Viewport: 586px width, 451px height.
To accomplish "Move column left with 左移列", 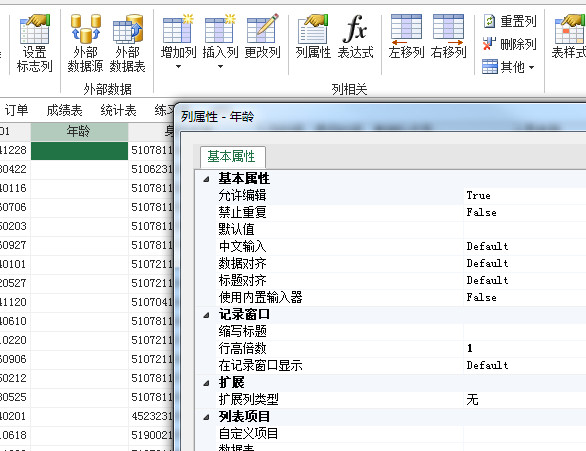I will [406, 37].
